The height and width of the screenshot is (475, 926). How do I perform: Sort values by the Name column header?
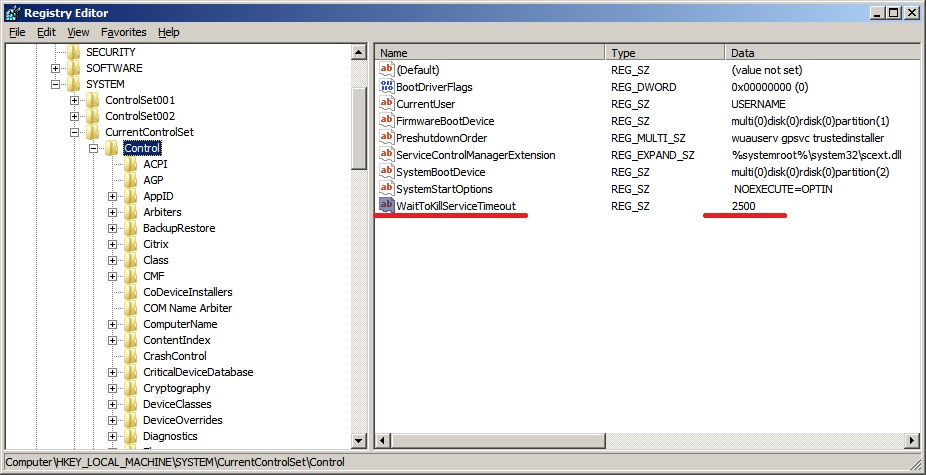tap(490, 53)
